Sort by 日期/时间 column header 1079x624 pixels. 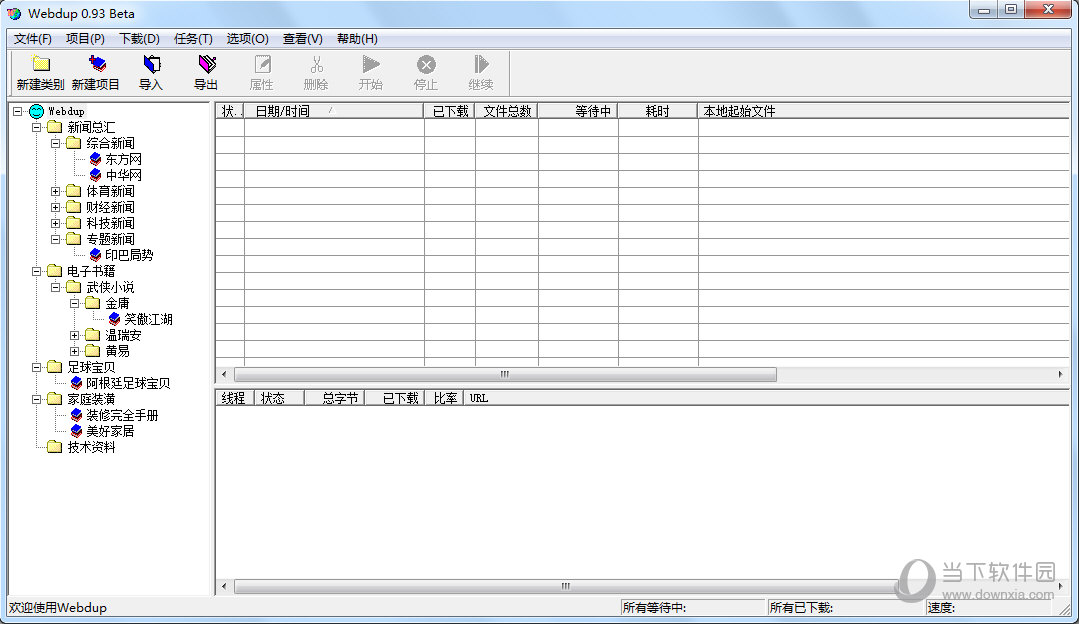[334, 111]
